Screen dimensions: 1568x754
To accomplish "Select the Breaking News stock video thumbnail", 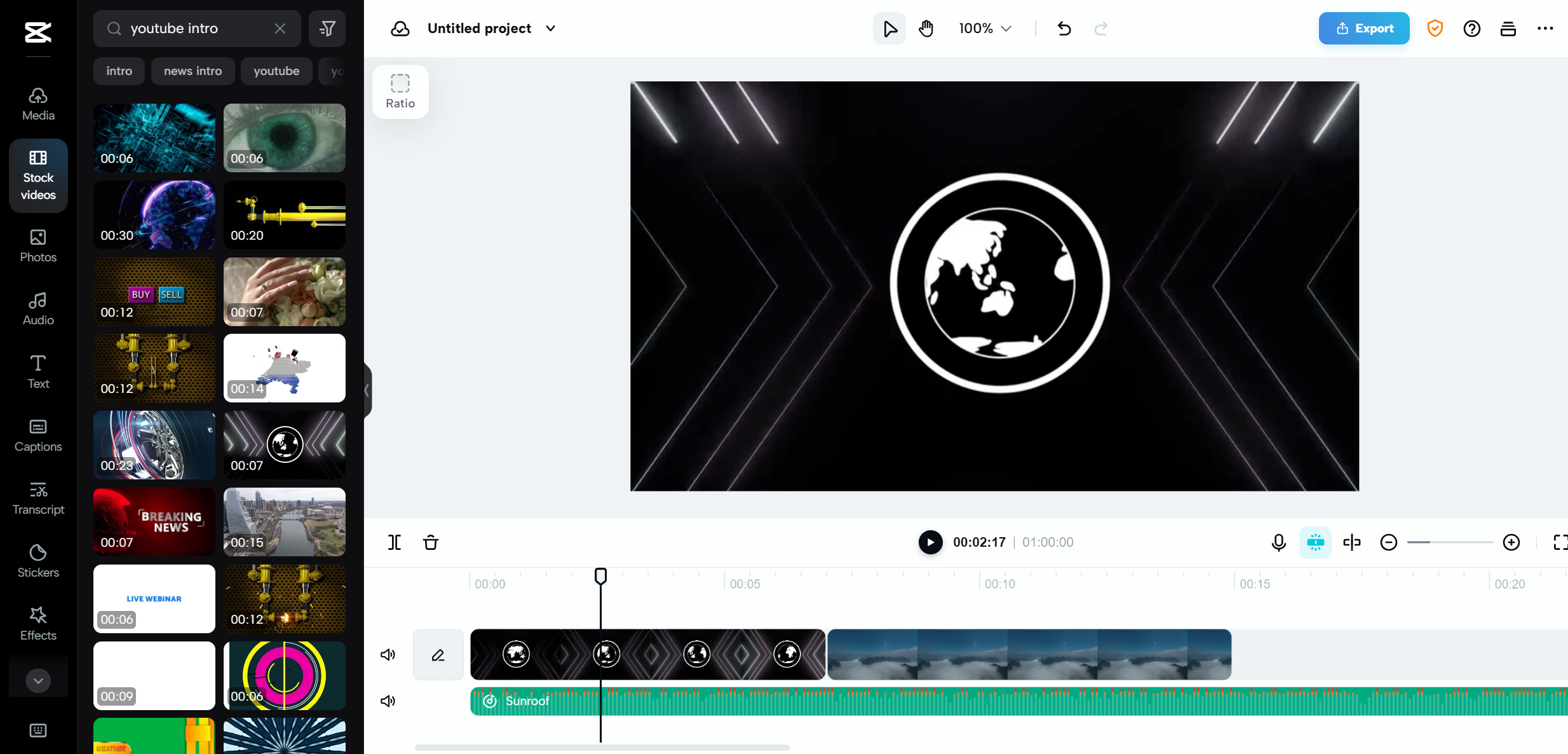I will click(x=153, y=521).
